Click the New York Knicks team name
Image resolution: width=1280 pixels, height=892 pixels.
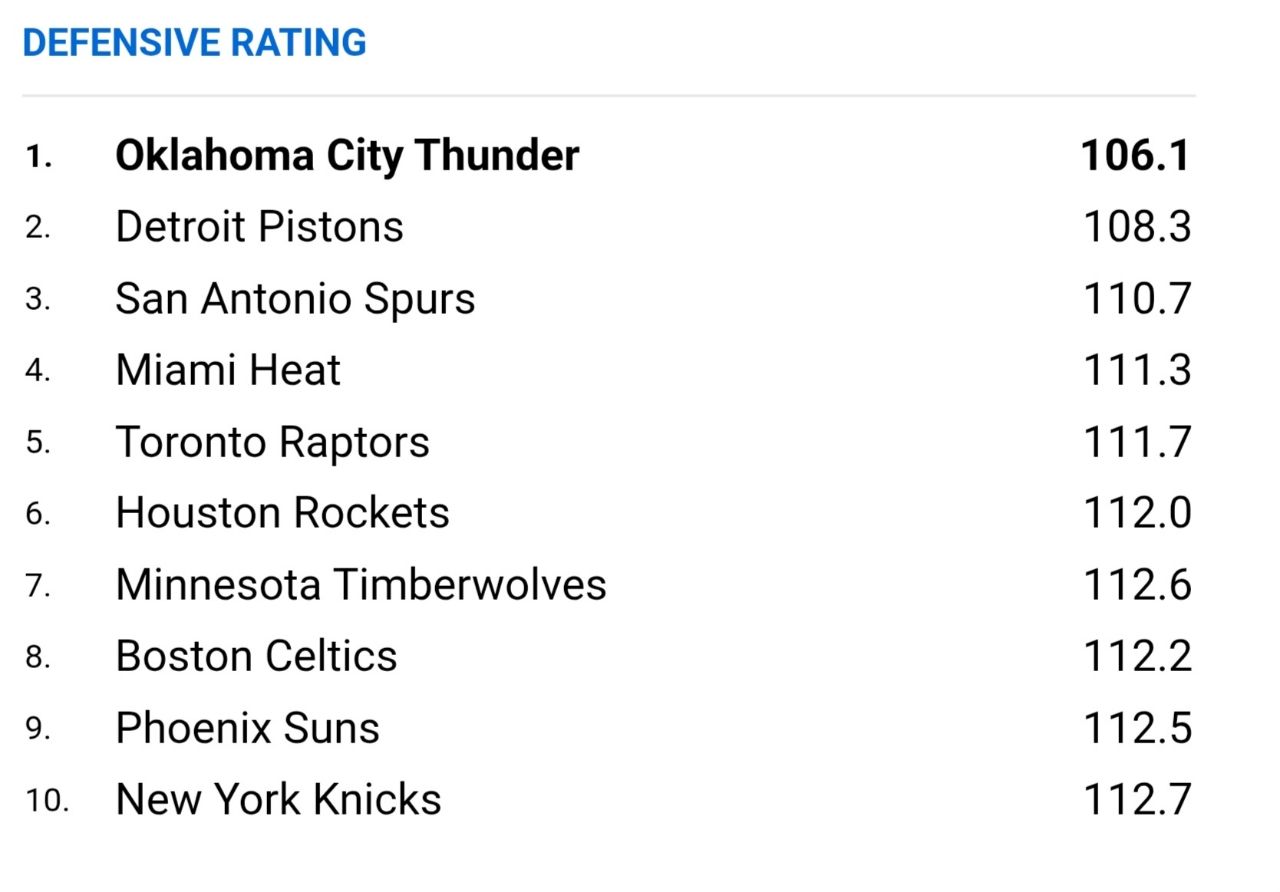pos(278,800)
